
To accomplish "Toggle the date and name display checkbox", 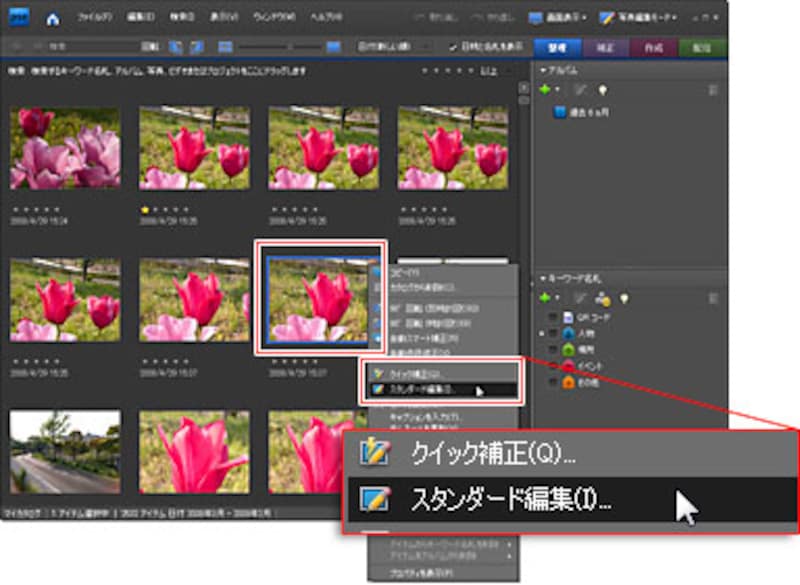I will pos(454,47).
